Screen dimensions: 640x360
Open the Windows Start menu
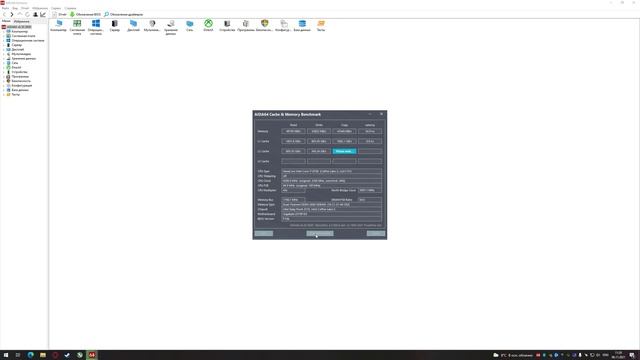click(6, 355)
